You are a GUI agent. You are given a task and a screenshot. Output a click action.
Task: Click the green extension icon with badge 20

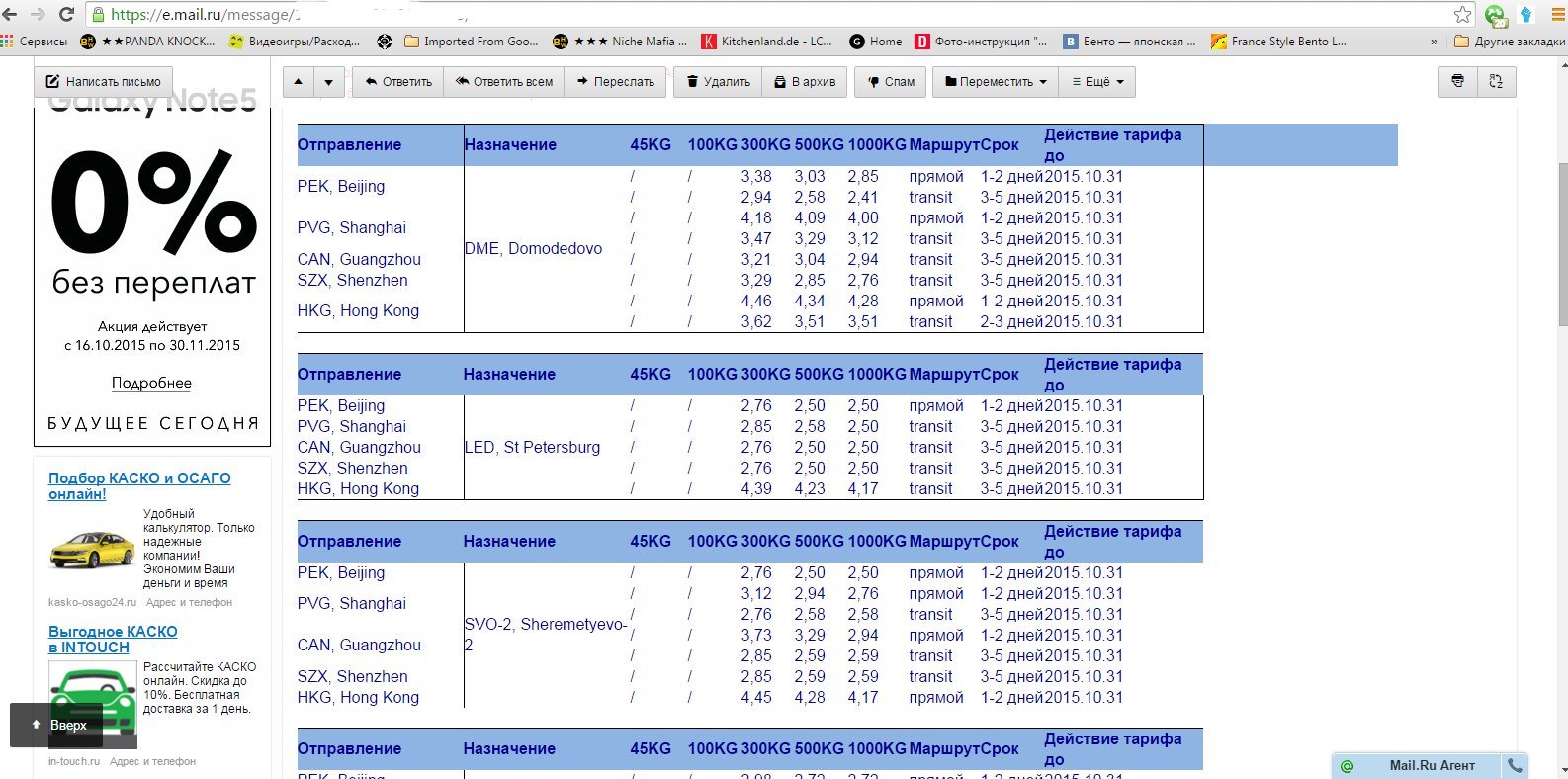point(1495,15)
